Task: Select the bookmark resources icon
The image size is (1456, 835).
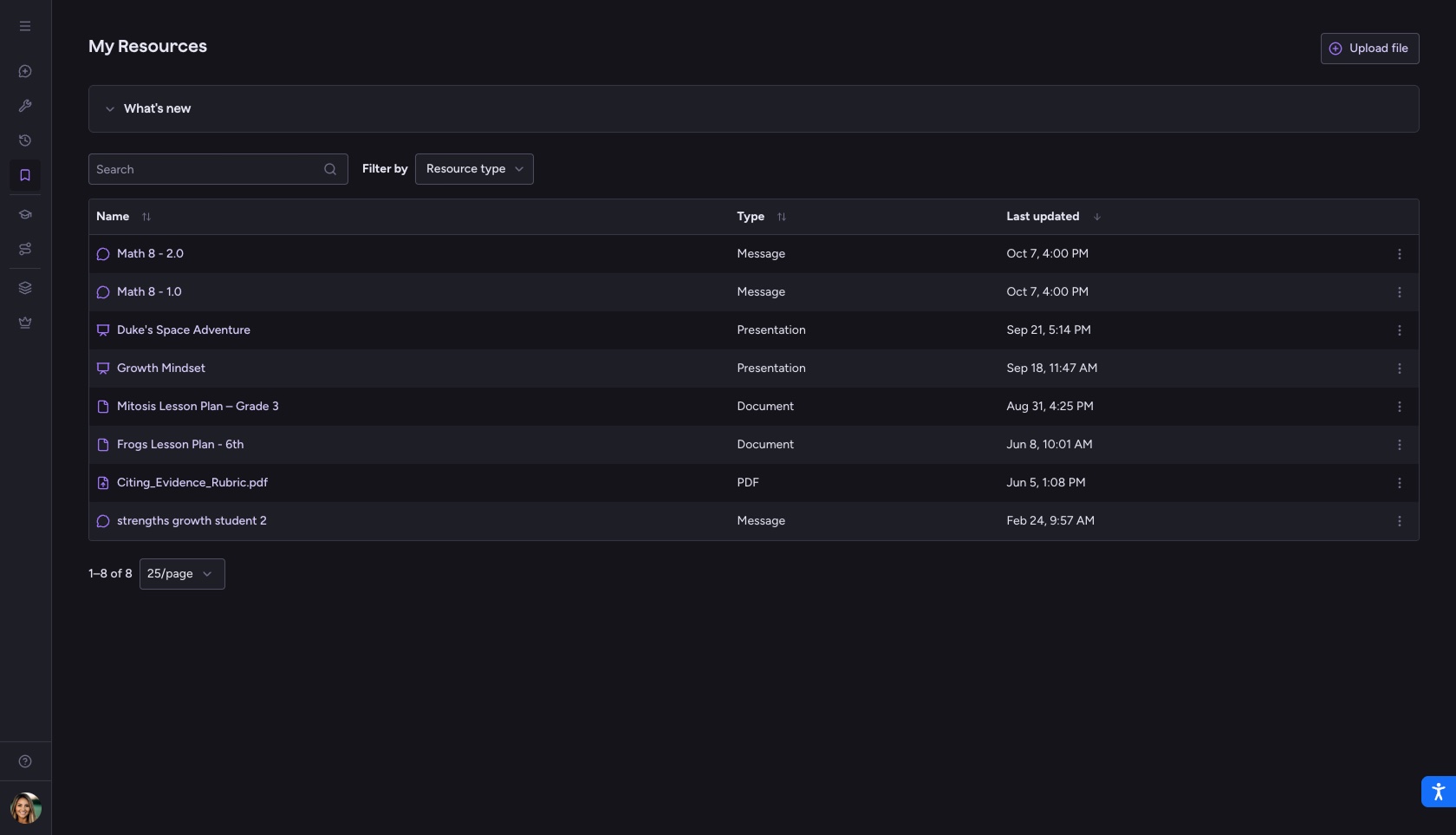Action: click(25, 175)
